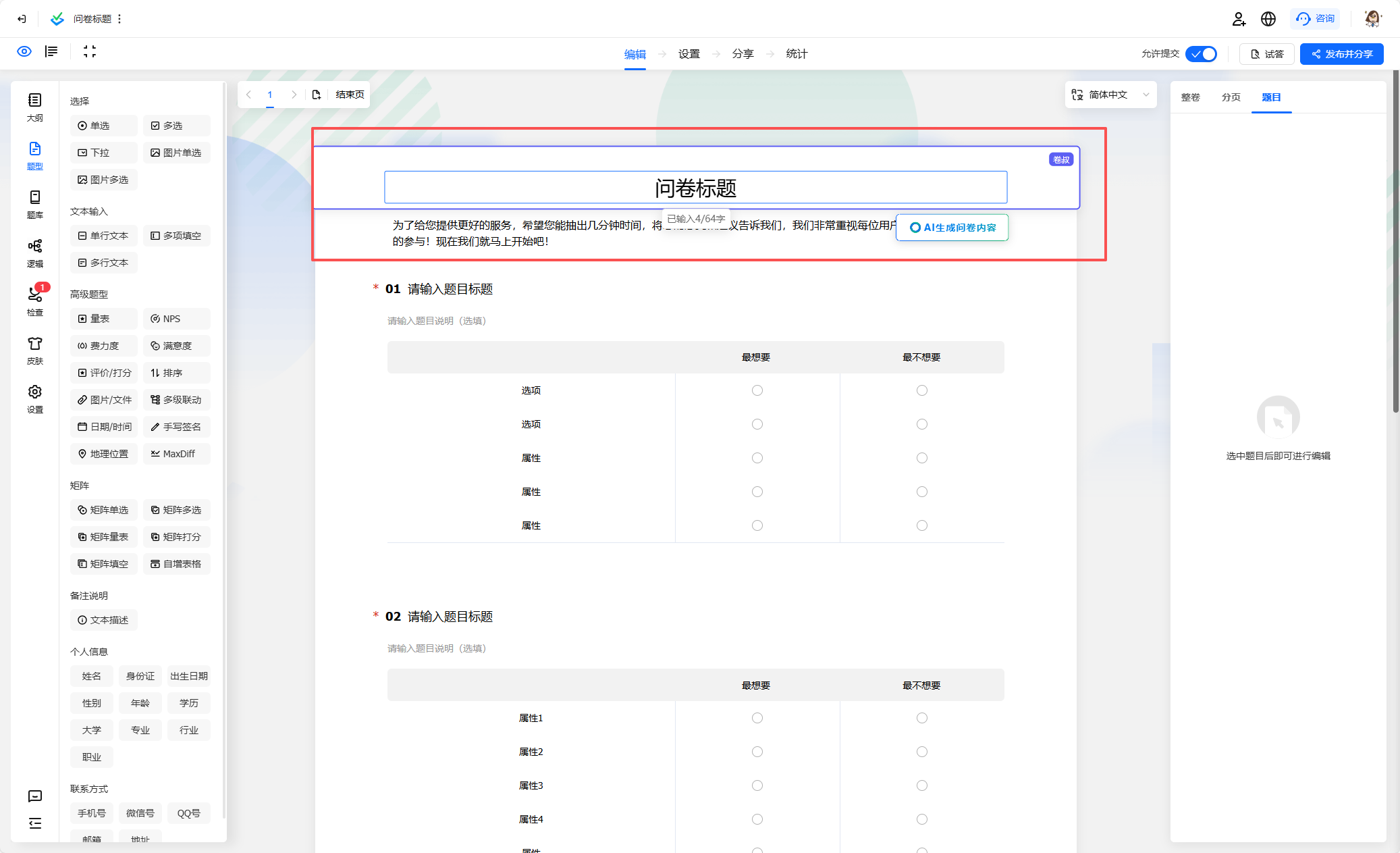Go to the 统计 step tab
Screen dimensions: 1400x853
coord(797,54)
